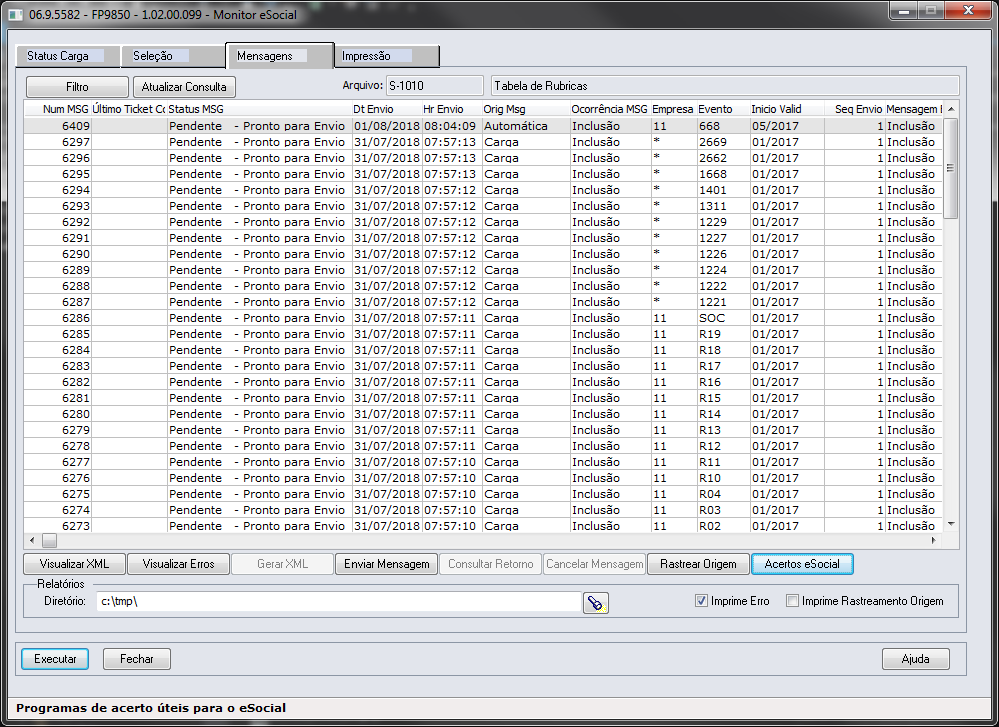The height and width of the screenshot is (727, 999).
Task: Select message row 6283
Action: pyautogui.click(x=483, y=366)
